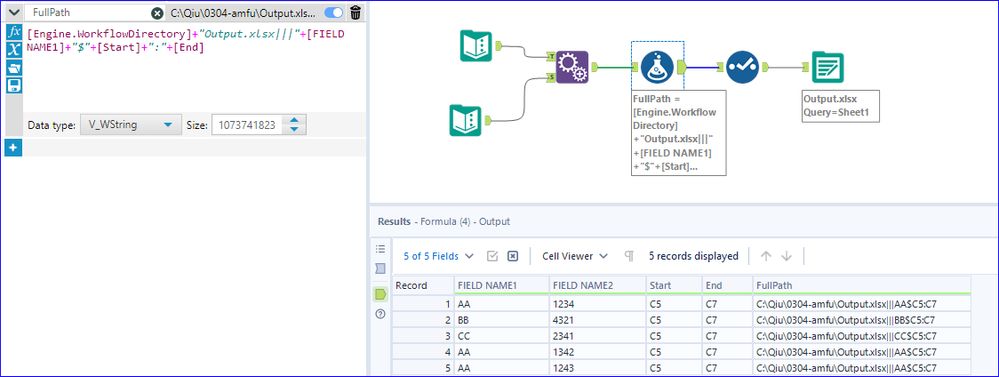Click the Append Fields S input anchor
999x377 pixels.
pyautogui.click(x=550, y=78)
